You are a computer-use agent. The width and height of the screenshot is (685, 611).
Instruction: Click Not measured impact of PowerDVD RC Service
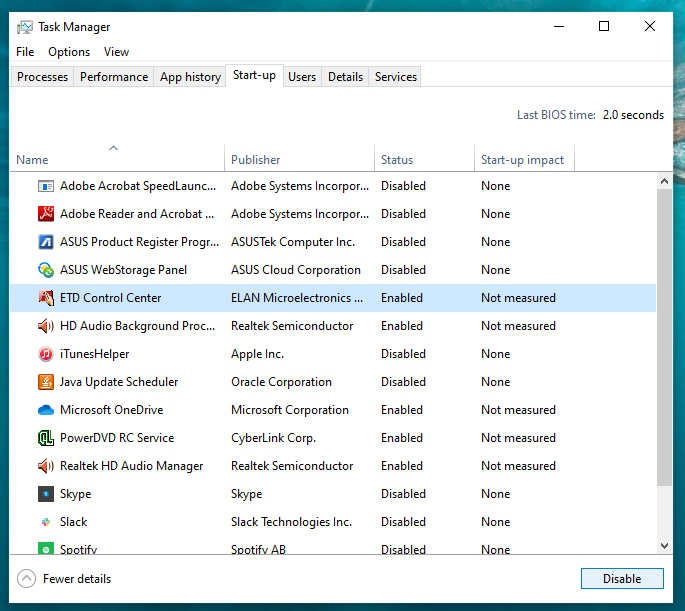point(518,438)
